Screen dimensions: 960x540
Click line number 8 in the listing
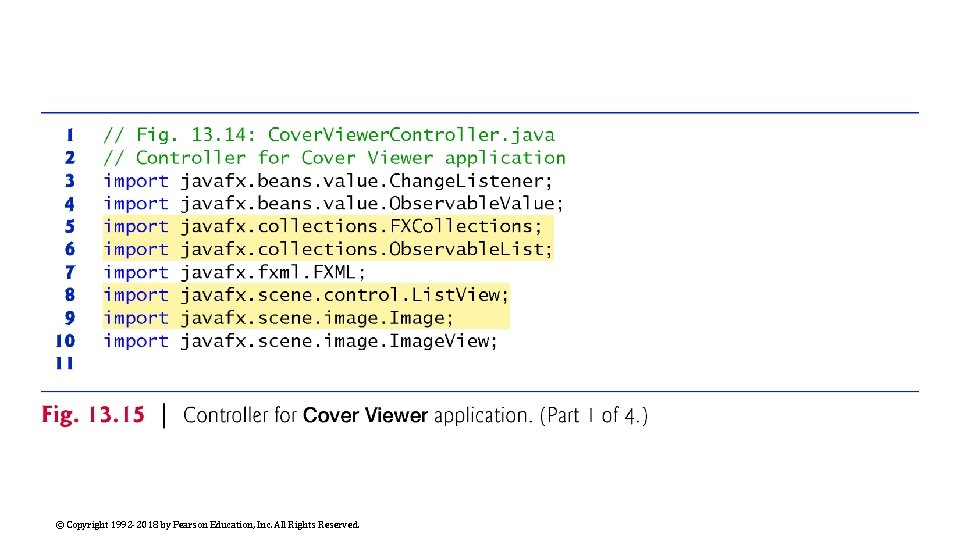[70, 295]
